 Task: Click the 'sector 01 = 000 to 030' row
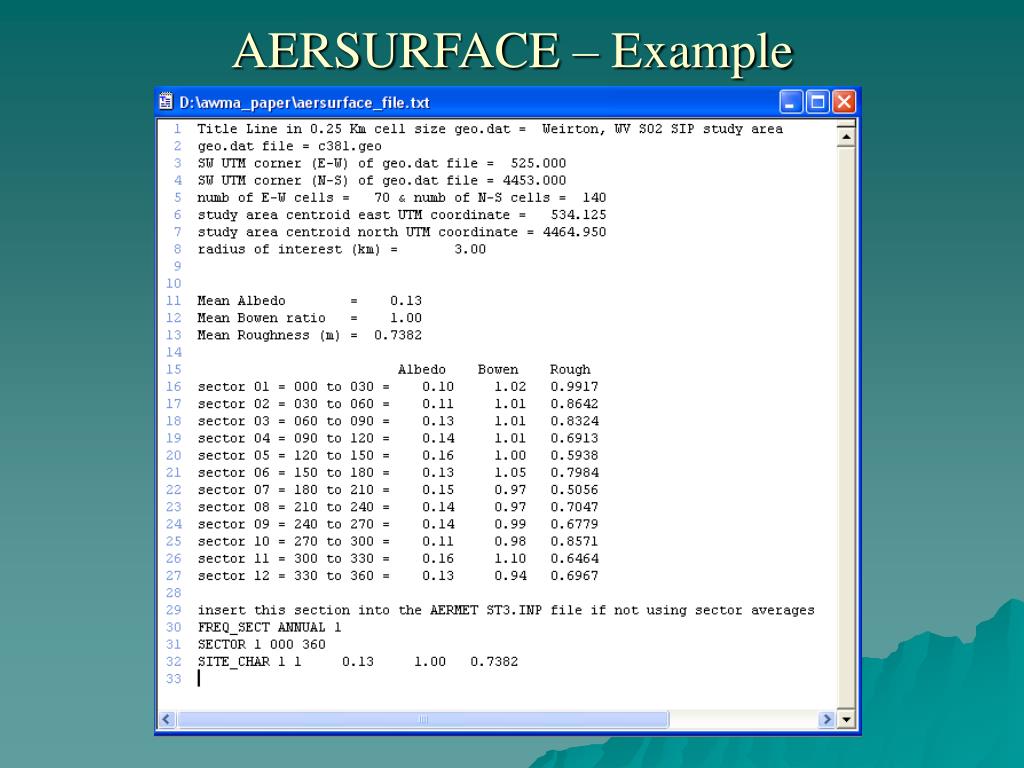pyautogui.click(x=398, y=387)
